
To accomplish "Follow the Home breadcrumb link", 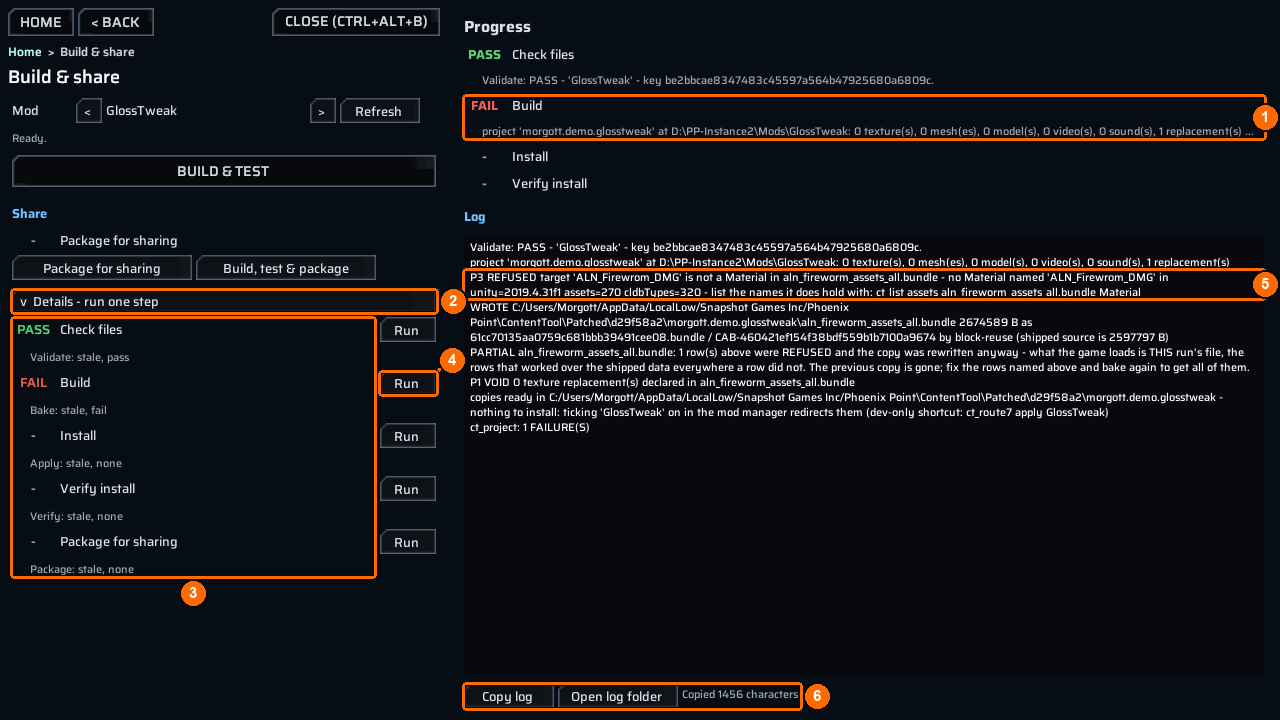I will 25,52.
